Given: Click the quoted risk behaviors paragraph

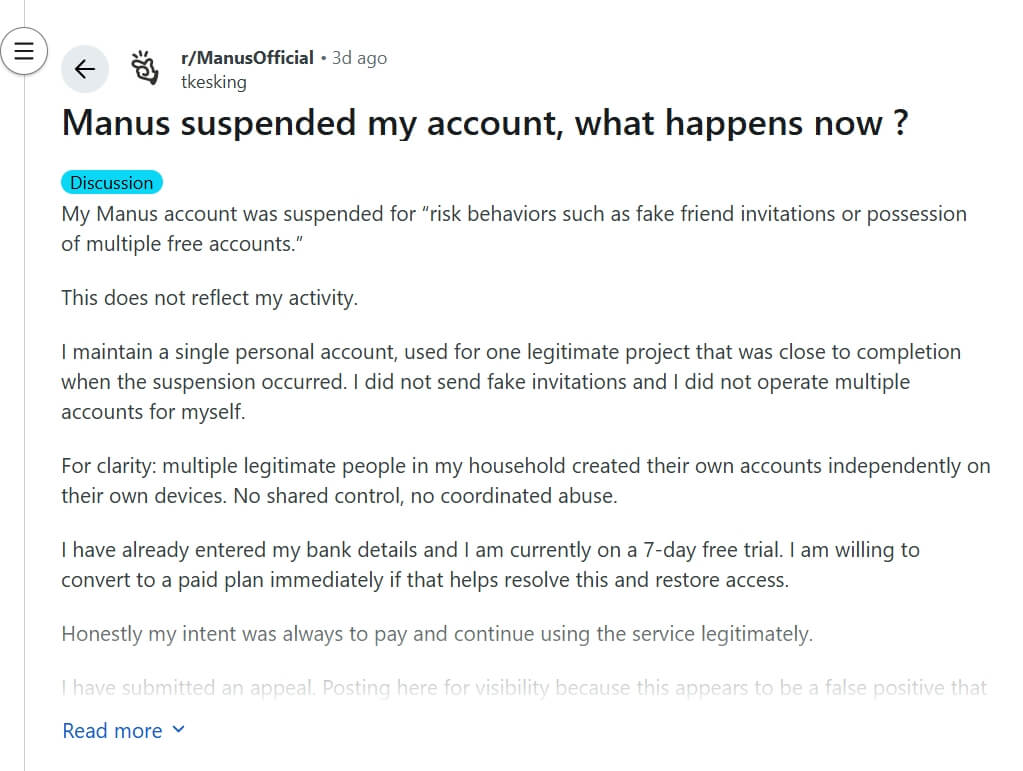Looking at the screenshot, I should (x=514, y=228).
